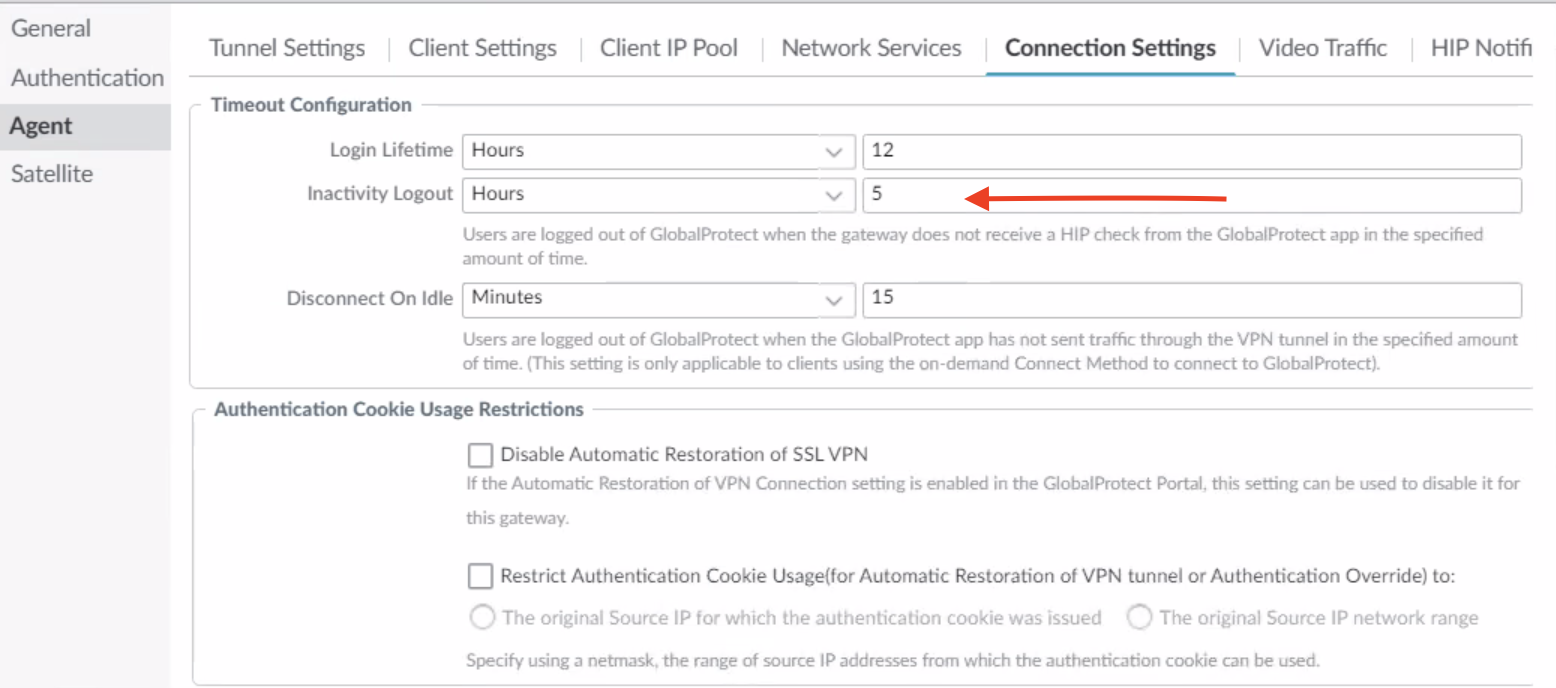
Task: Check Restrict Authentication Cookie Usage box
Action: point(481,576)
